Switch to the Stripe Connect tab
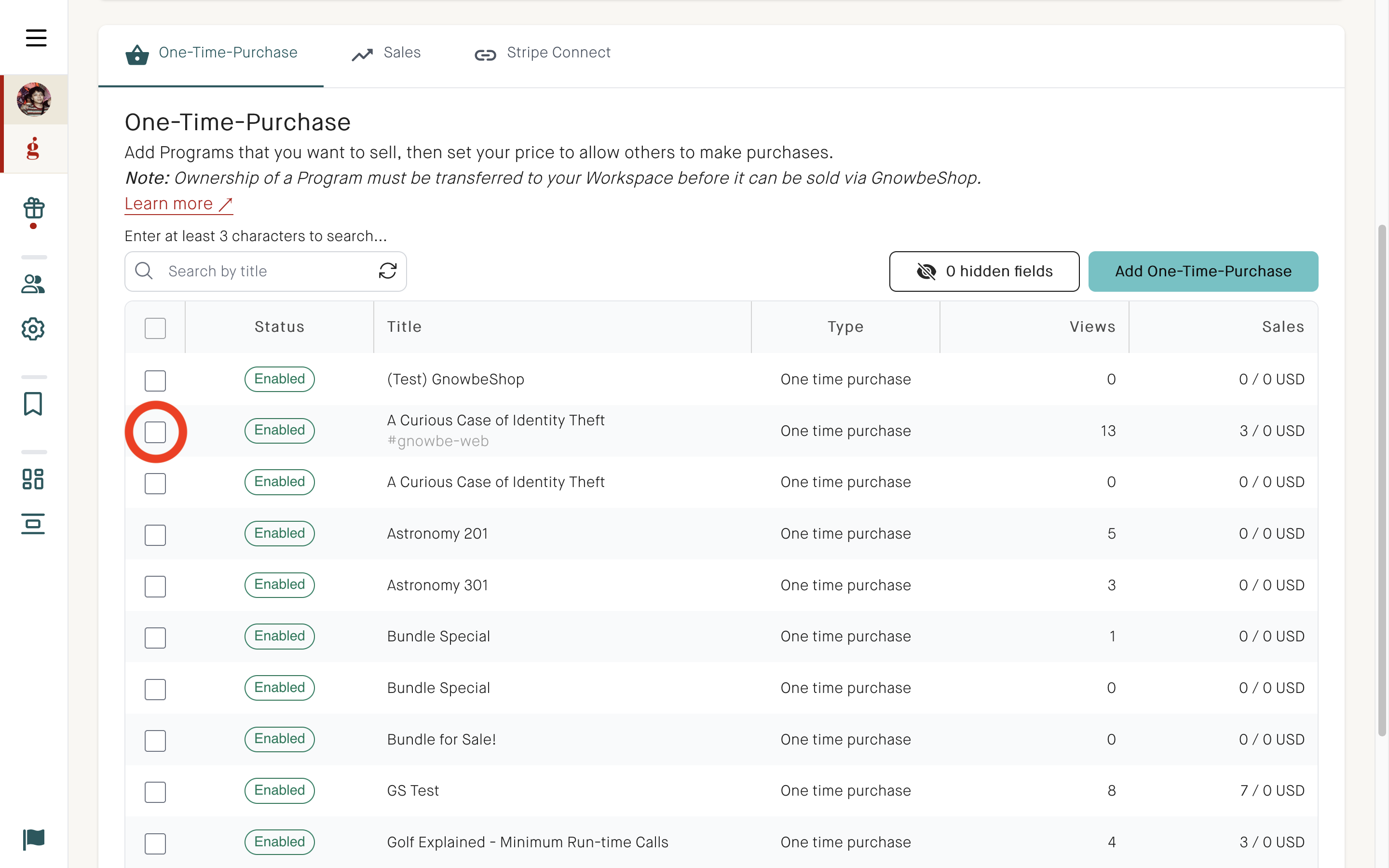1389x868 pixels. point(543,53)
